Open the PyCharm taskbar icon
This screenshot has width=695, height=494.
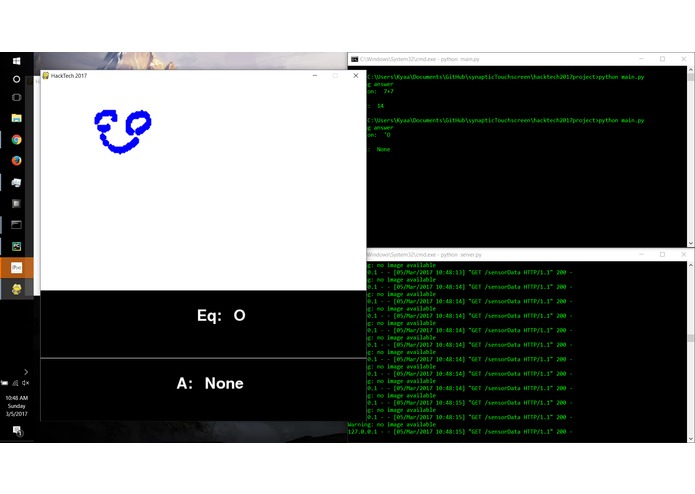click(x=16, y=246)
